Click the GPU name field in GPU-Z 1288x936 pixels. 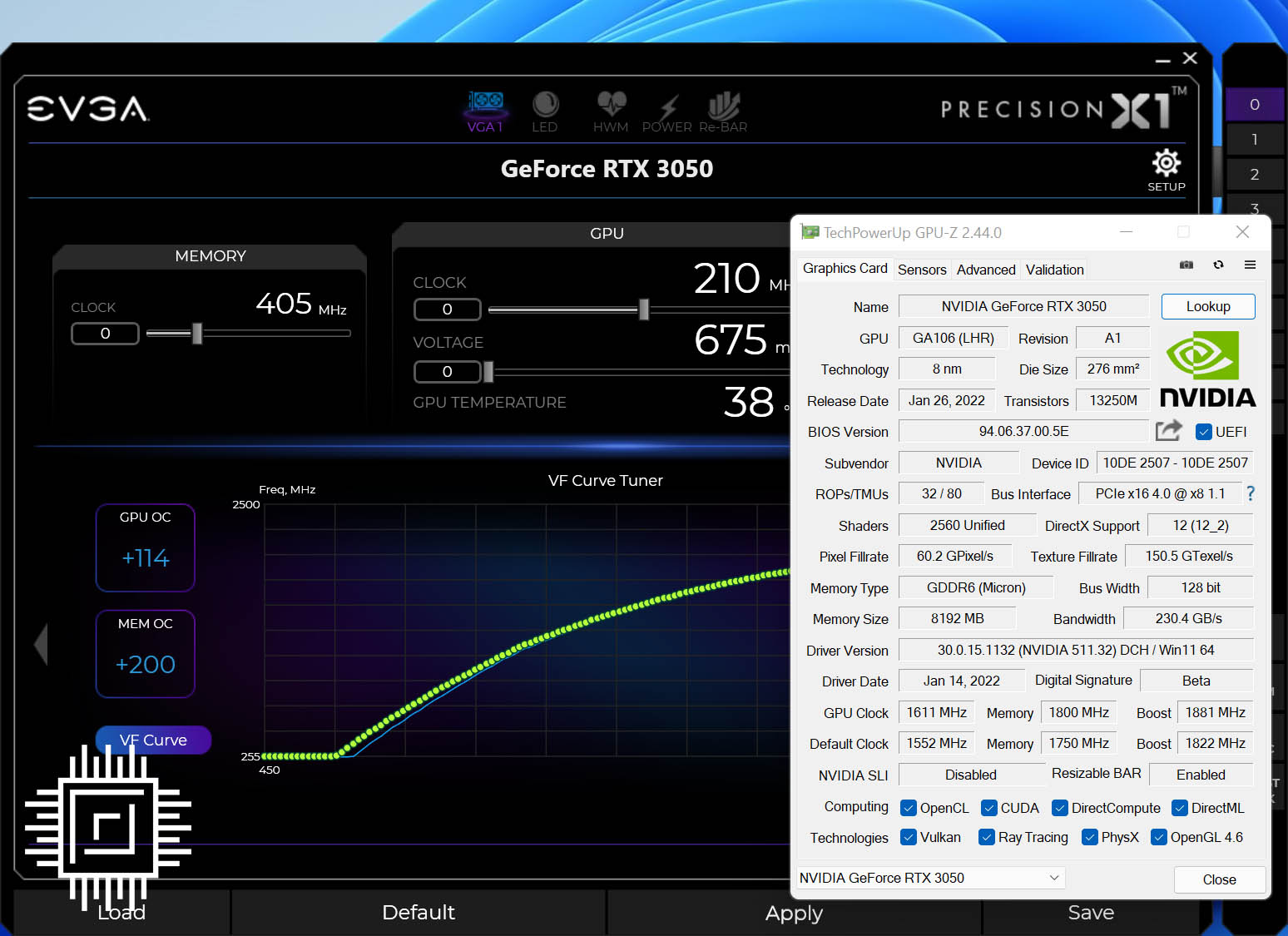1023,306
